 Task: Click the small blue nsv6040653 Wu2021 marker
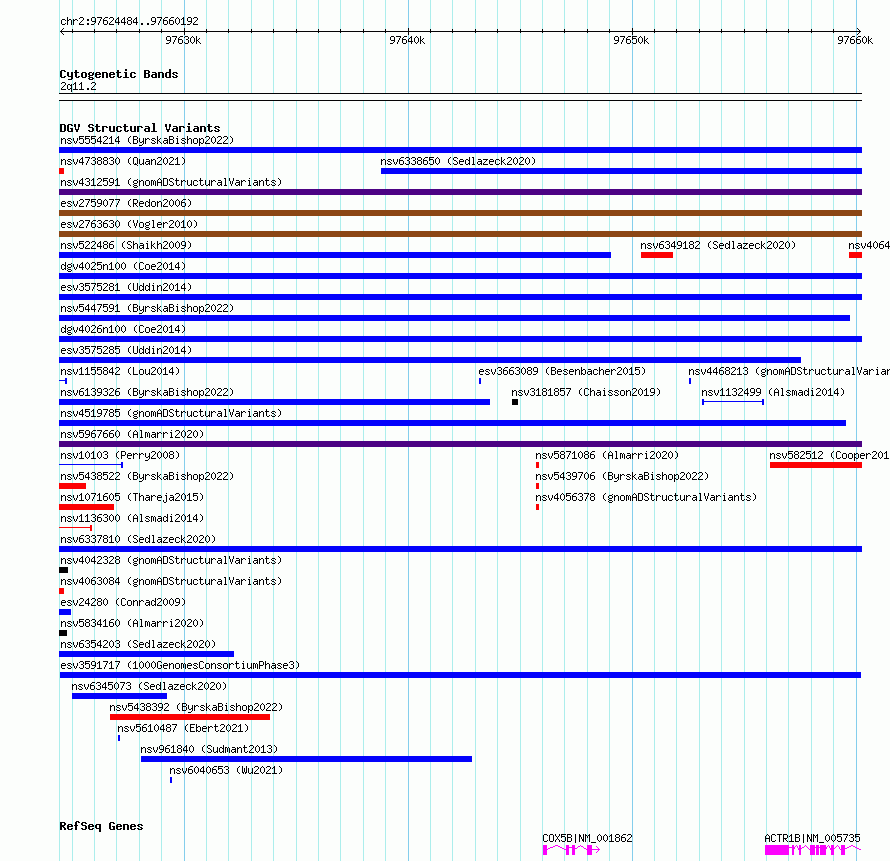[x=171, y=780]
